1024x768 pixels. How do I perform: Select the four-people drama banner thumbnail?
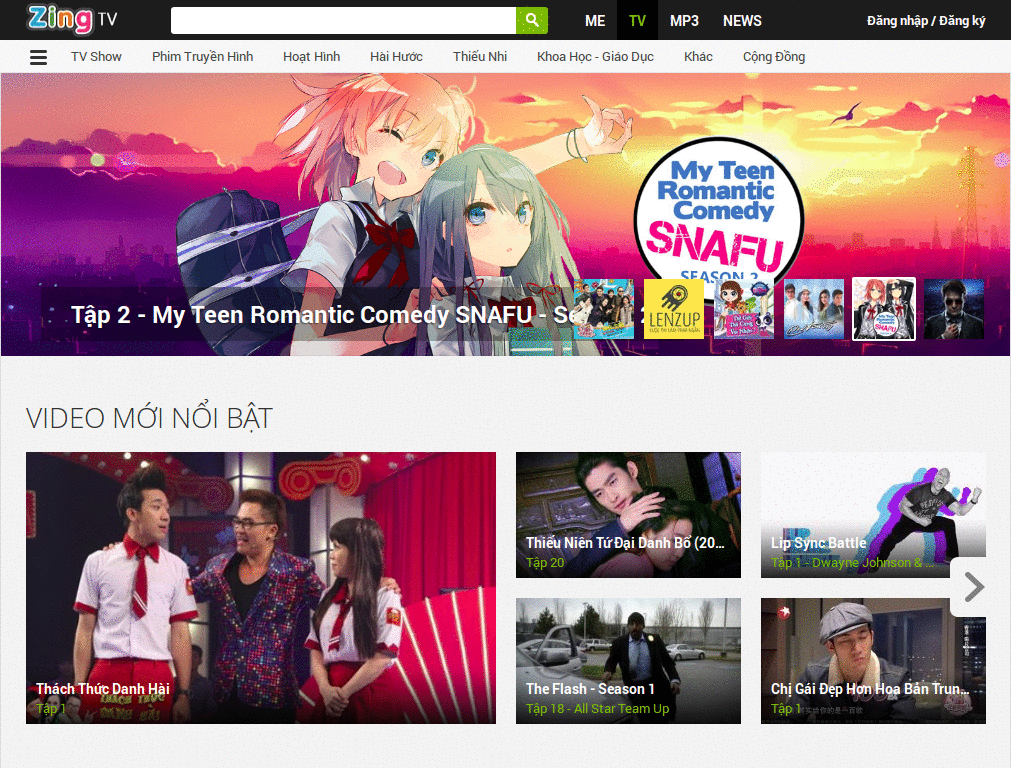pyautogui.click(x=814, y=309)
